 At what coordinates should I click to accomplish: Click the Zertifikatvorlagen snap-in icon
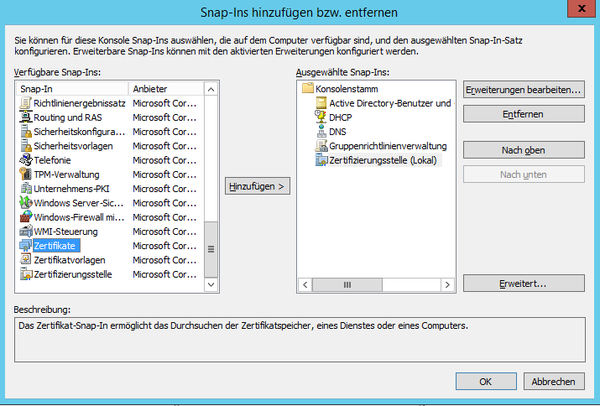25,260
